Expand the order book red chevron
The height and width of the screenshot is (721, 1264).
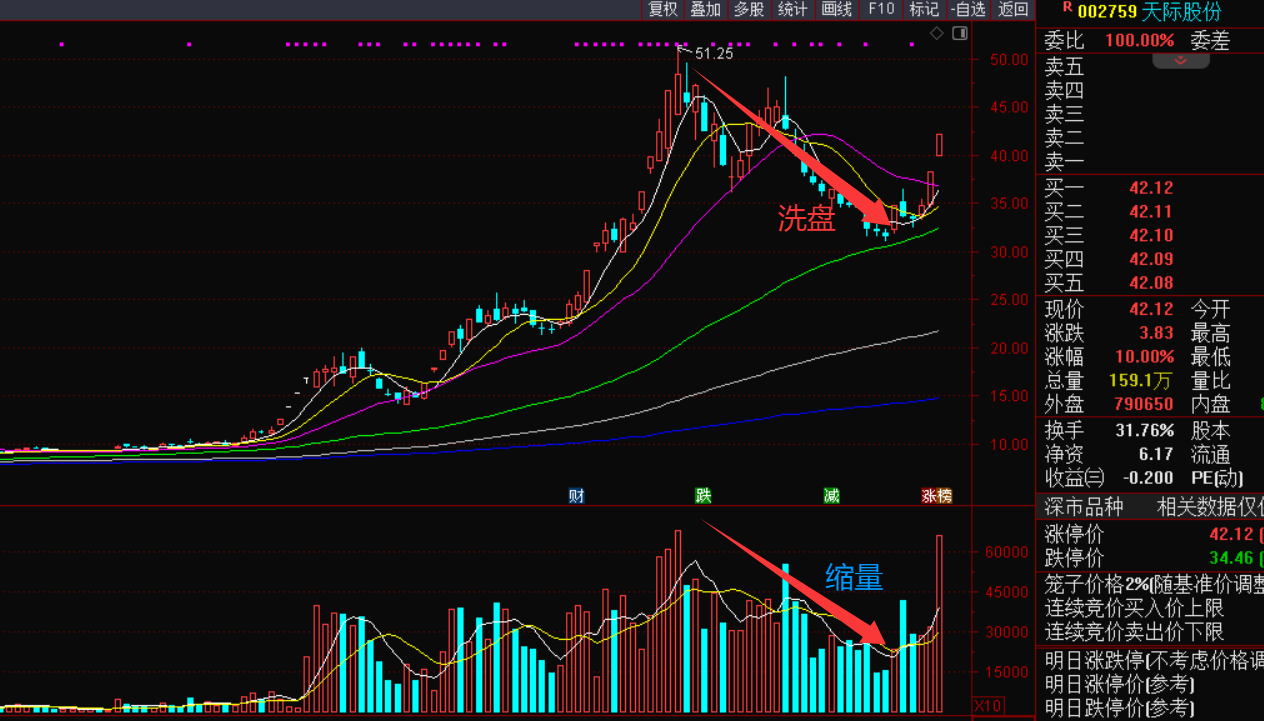point(1181,60)
